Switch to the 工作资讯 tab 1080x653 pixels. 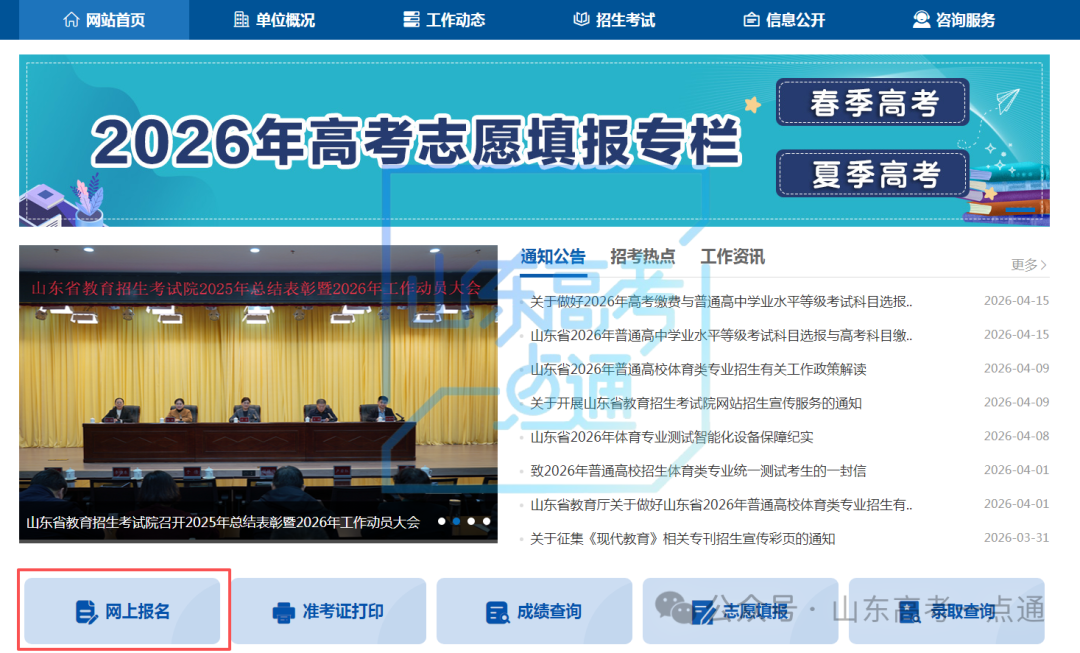[733, 256]
